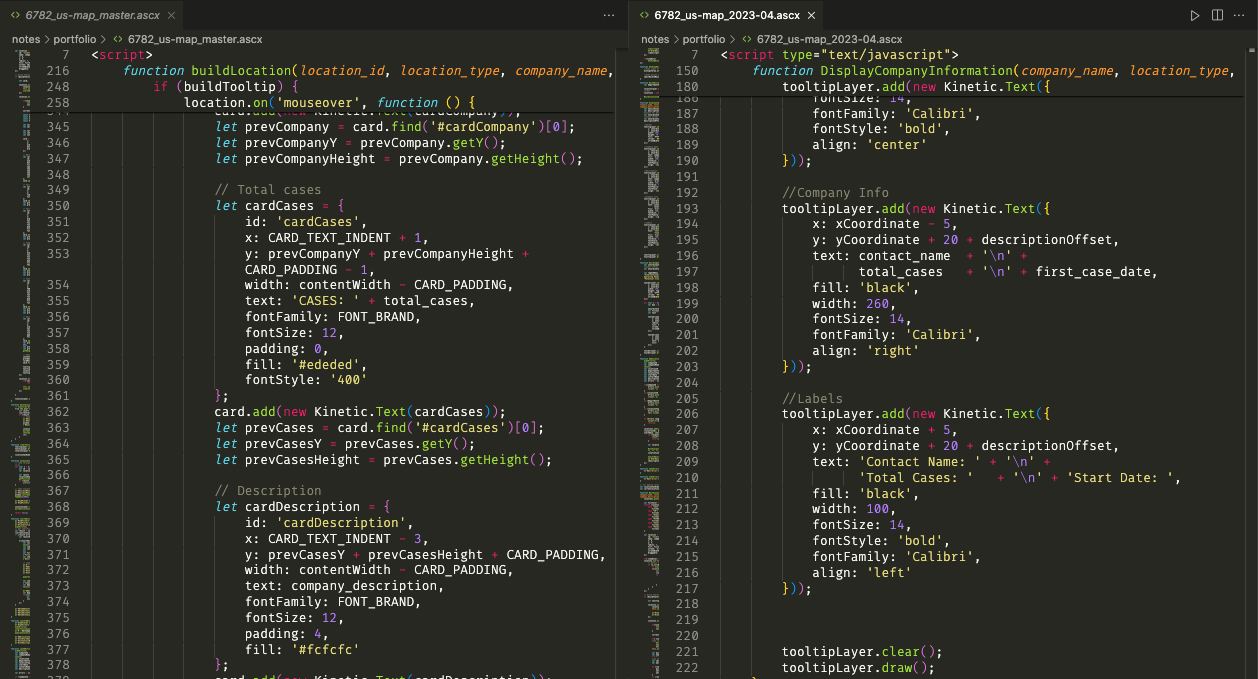
Task: Click line number 206 in right gutter
Action: coord(687,414)
